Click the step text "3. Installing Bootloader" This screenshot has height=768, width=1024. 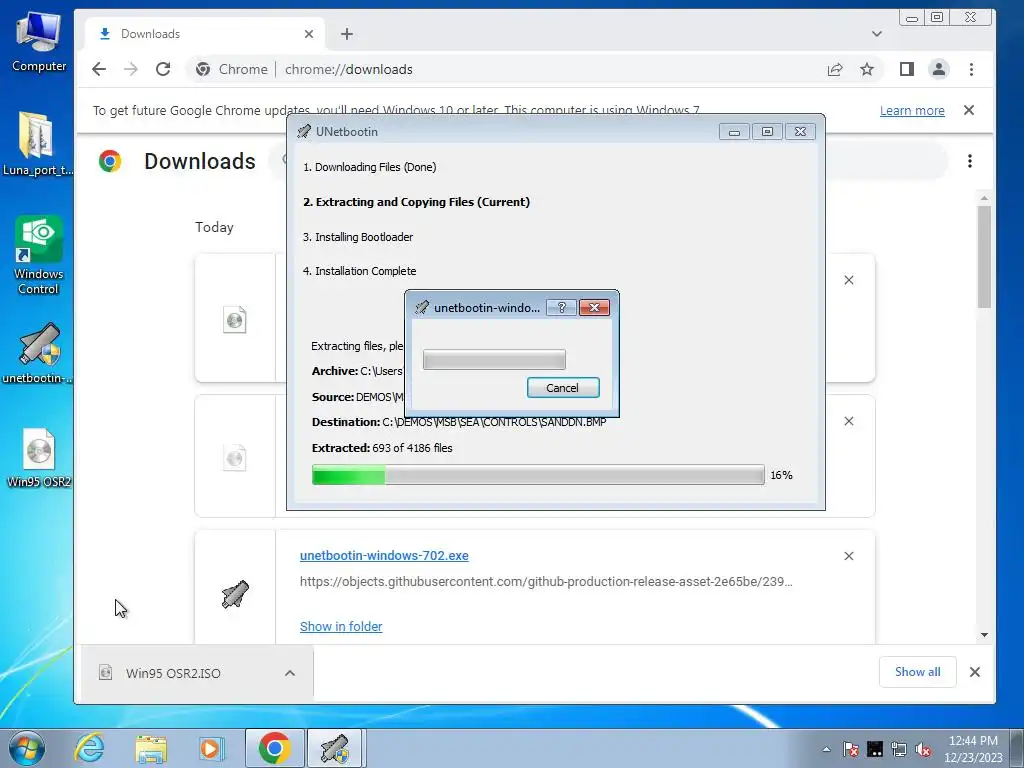click(358, 237)
